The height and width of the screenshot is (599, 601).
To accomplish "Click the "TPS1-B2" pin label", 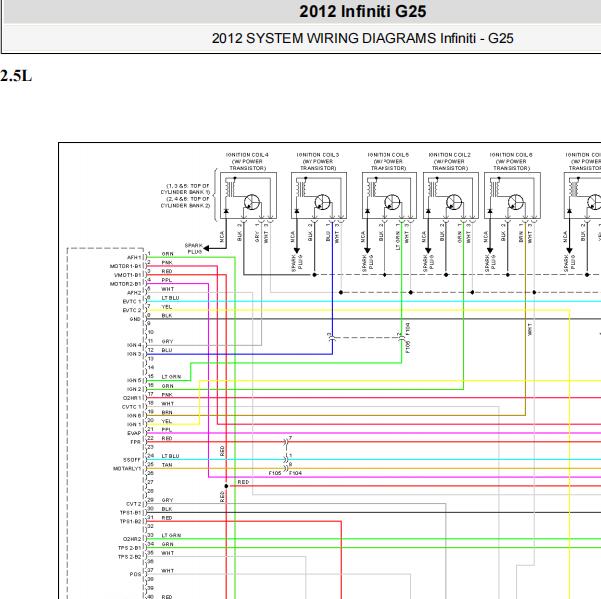I will click(131, 522).
